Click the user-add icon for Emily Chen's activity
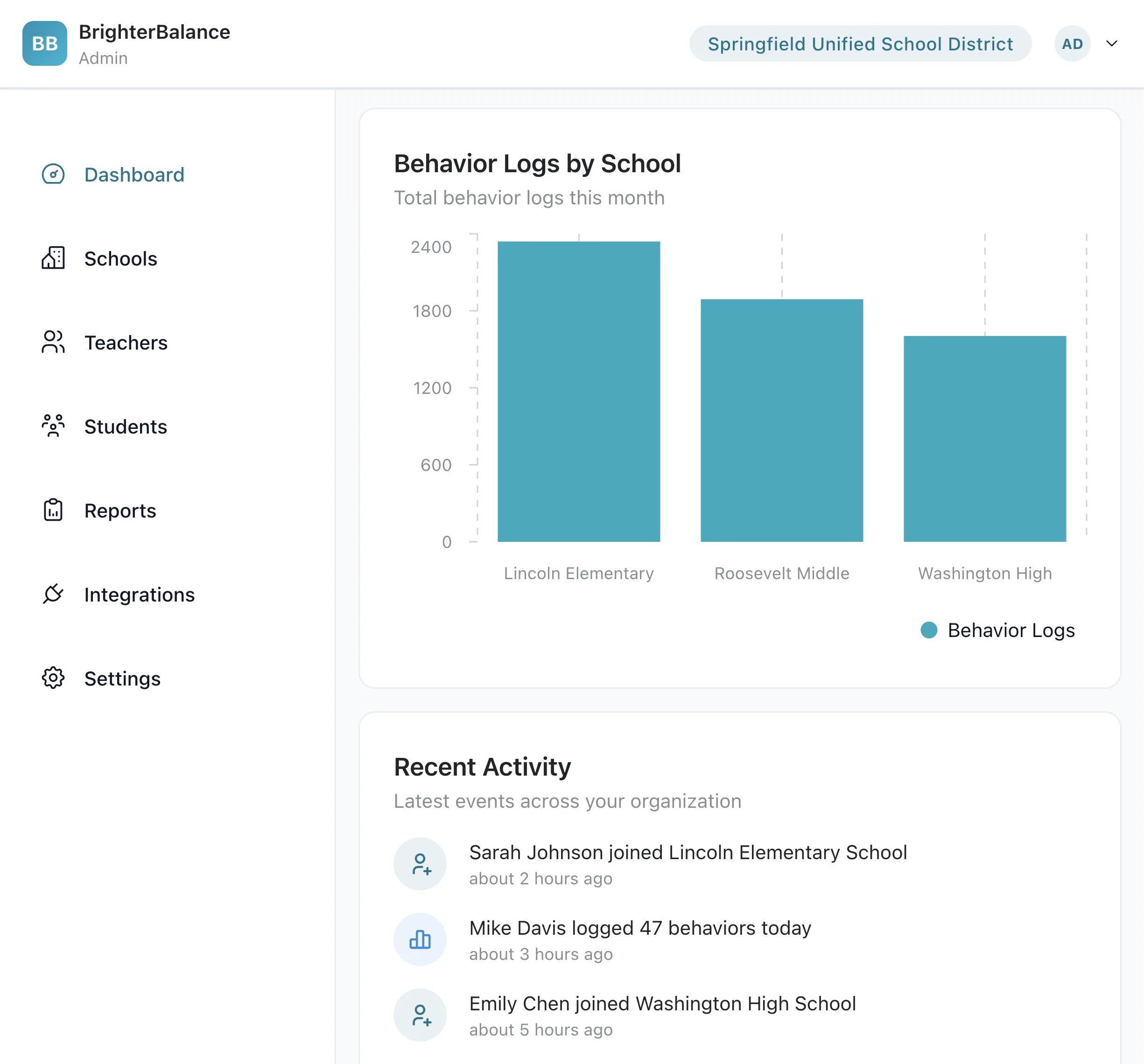1144x1064 pixels. click(420, 1015)
